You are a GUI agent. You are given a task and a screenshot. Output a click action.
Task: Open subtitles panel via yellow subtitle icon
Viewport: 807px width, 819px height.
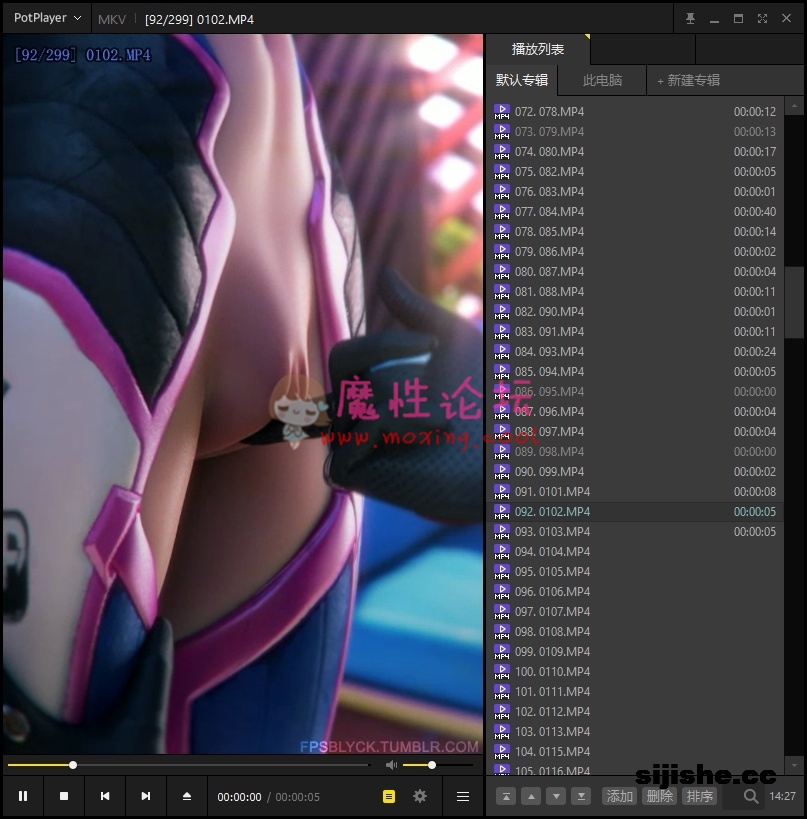coord(389,796)
